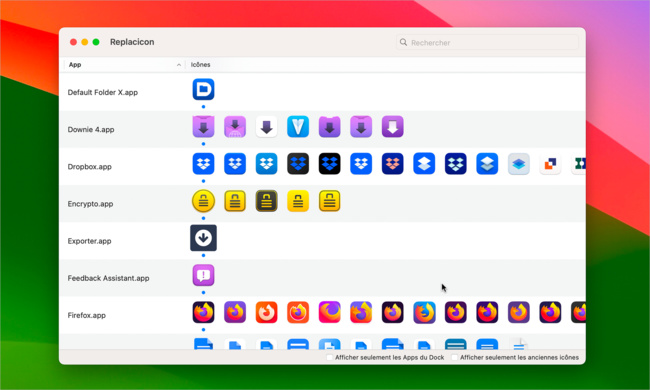This screenshot has width=650, height=390.
Task: Choose the Downie icon with globe envelope
Action: pyautogui.click(x=235, y=126)
